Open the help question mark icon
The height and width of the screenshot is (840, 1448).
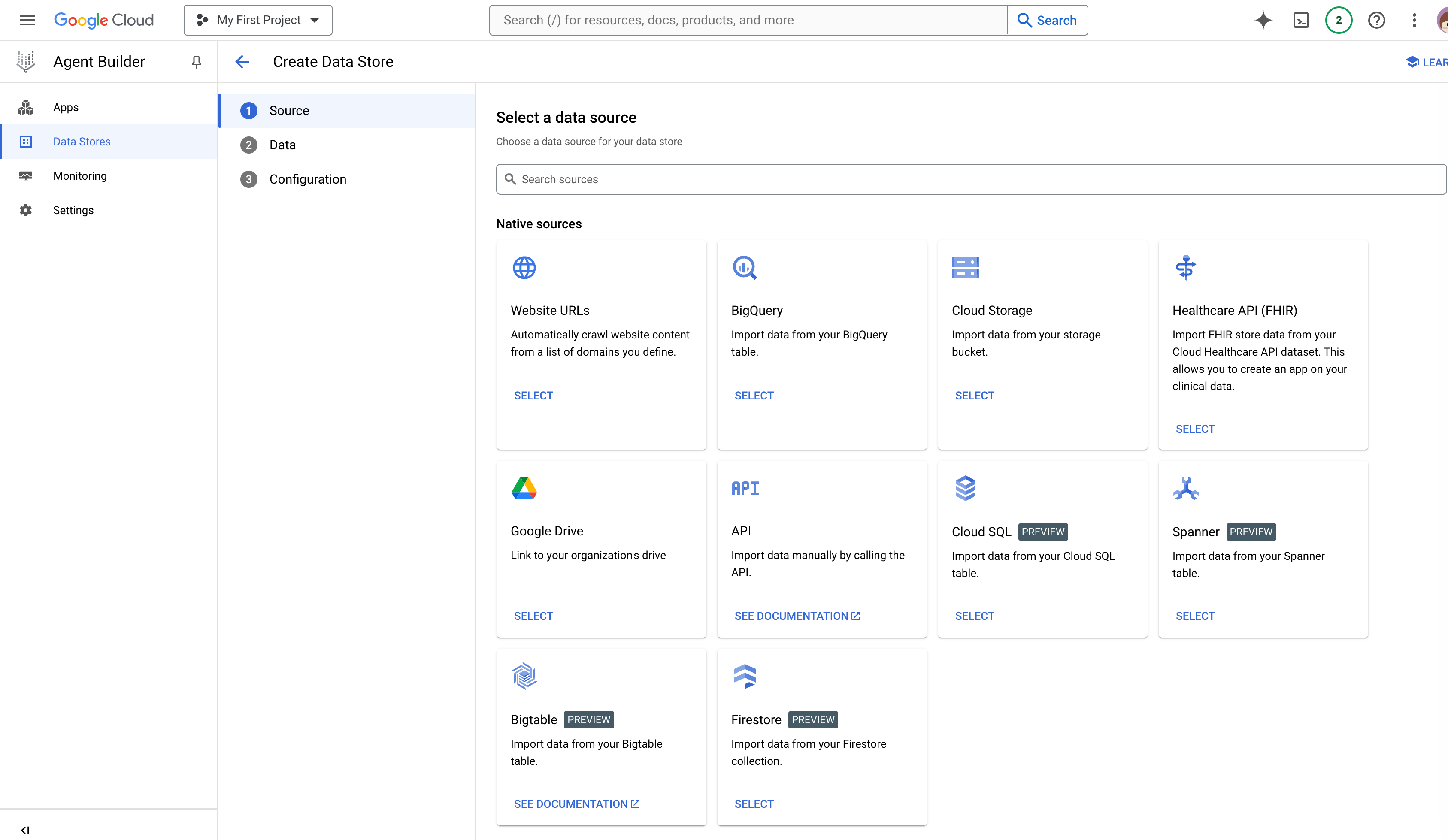point(1376,20)
